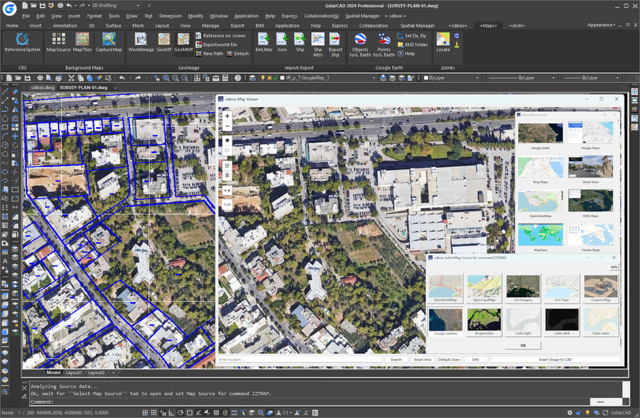Click the New Path option

click(x=209, y=53)
